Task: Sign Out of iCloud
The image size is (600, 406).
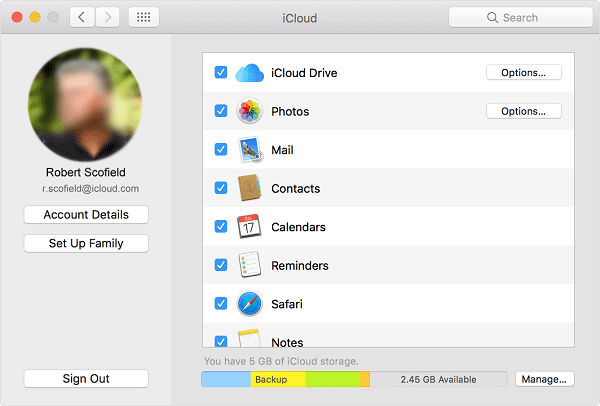Action: tap(86, 378)
